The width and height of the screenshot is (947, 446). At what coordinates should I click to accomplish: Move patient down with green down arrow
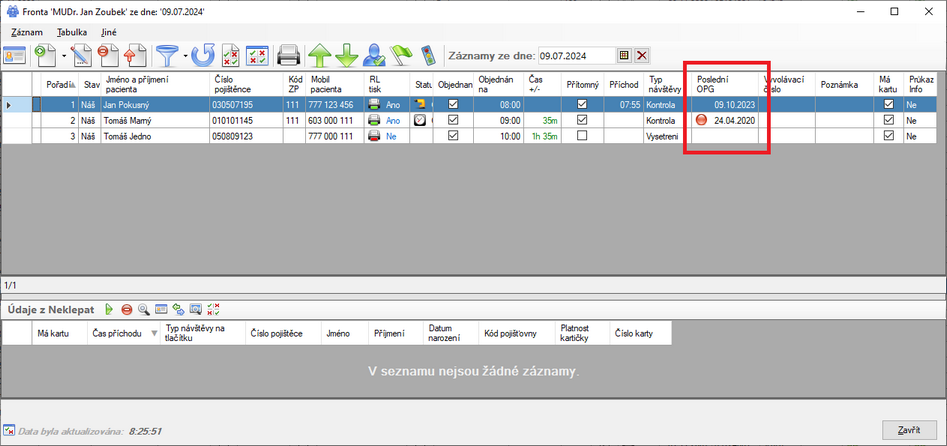pyautogui.click(x=347, y=56)
